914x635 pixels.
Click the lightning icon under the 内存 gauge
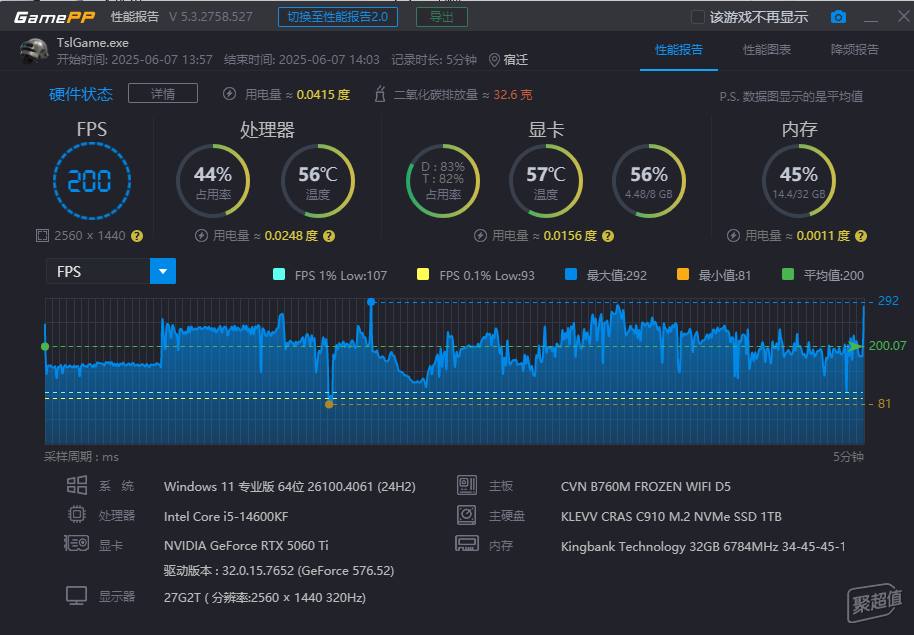733,236
